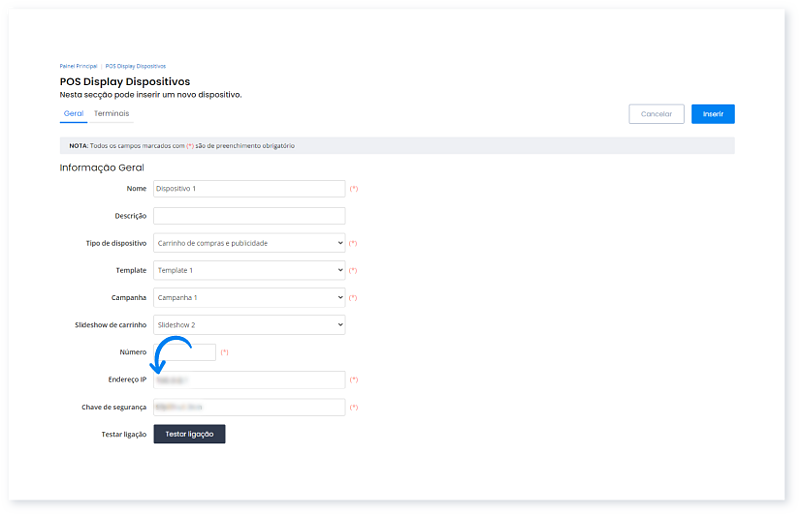This screenshot has width=800, height=515.
Task: Click into the Número input box
Action: [x=186, y=352]
